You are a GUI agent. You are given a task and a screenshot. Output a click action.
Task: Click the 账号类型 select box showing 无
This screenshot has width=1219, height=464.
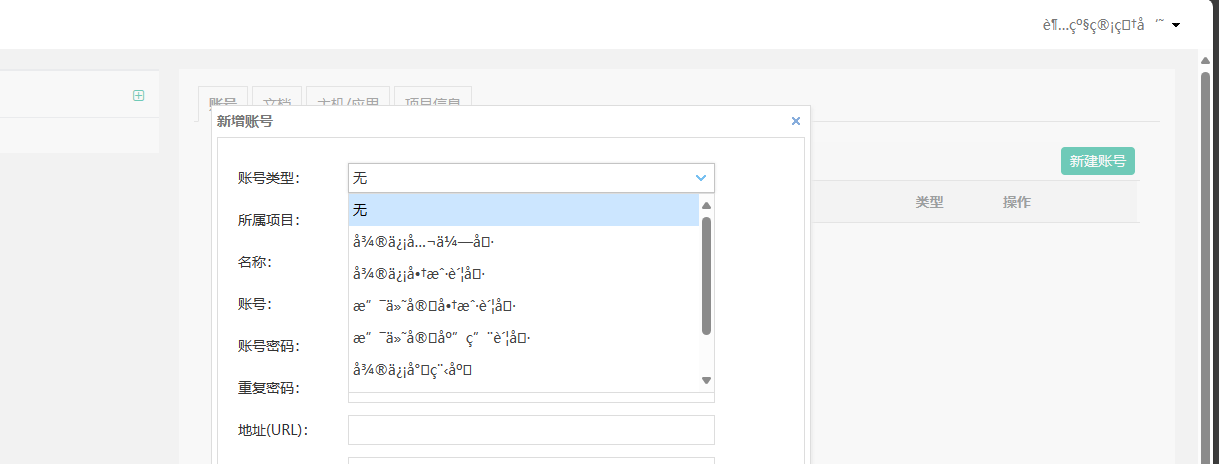click(531, 178)
